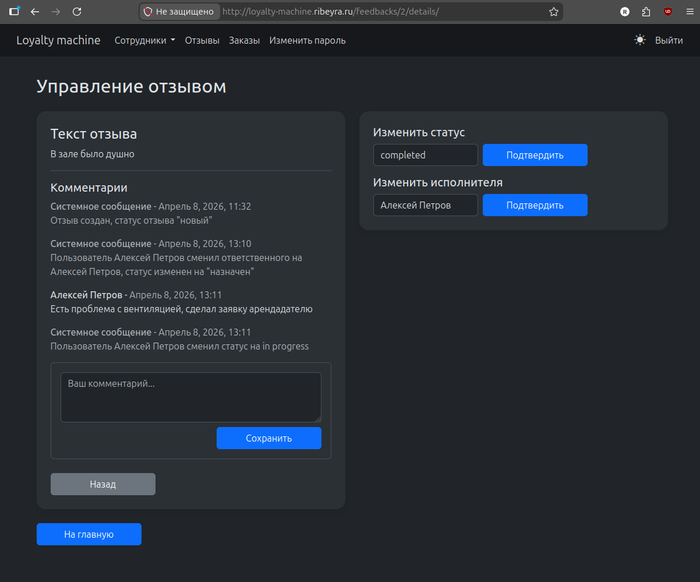This screenshot has height=582, width=700.
Task: Click the browser forward arrow
Action: (56, 12)
